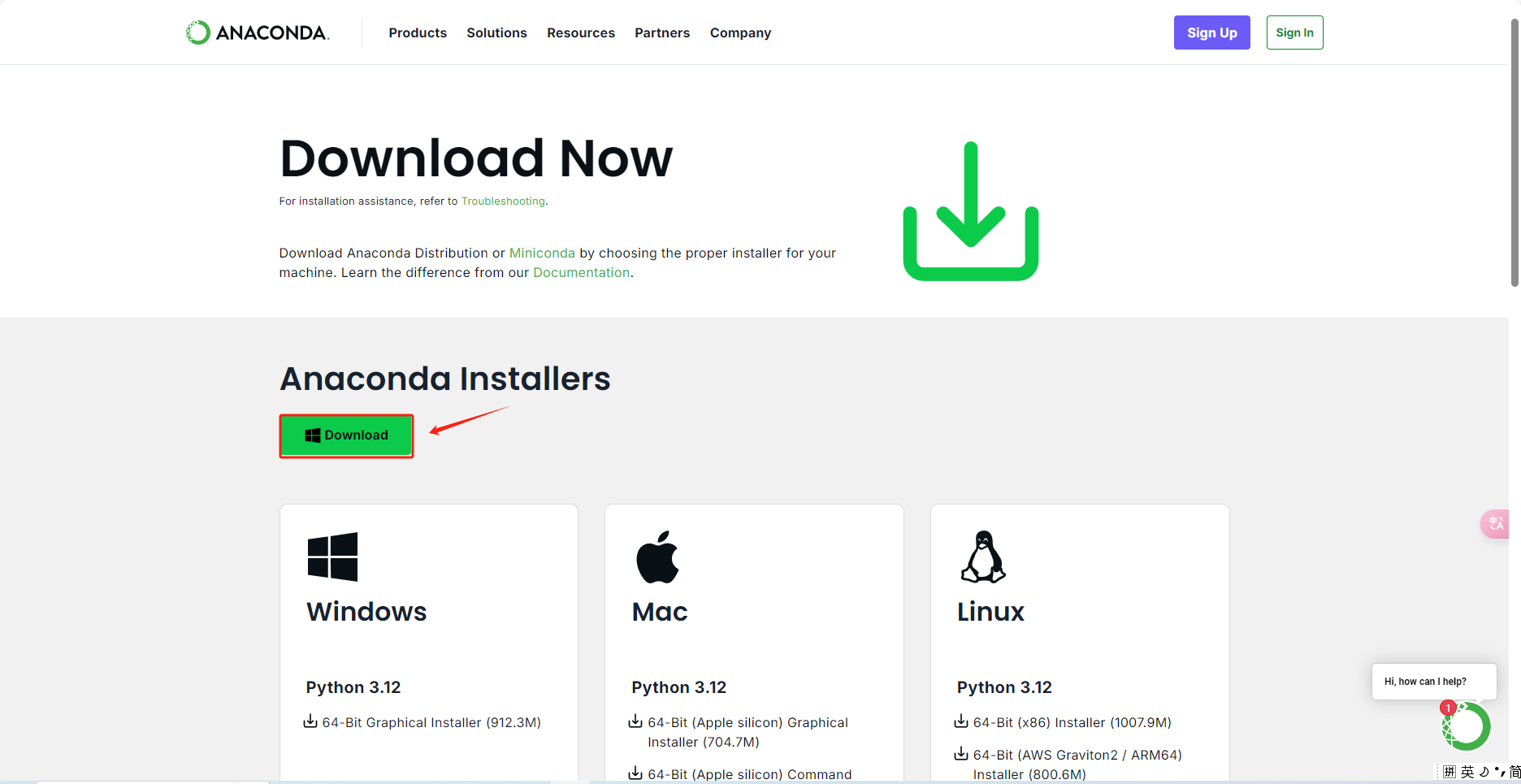Click the IME '简' simplified Chinese indicator

[1514, 772]
